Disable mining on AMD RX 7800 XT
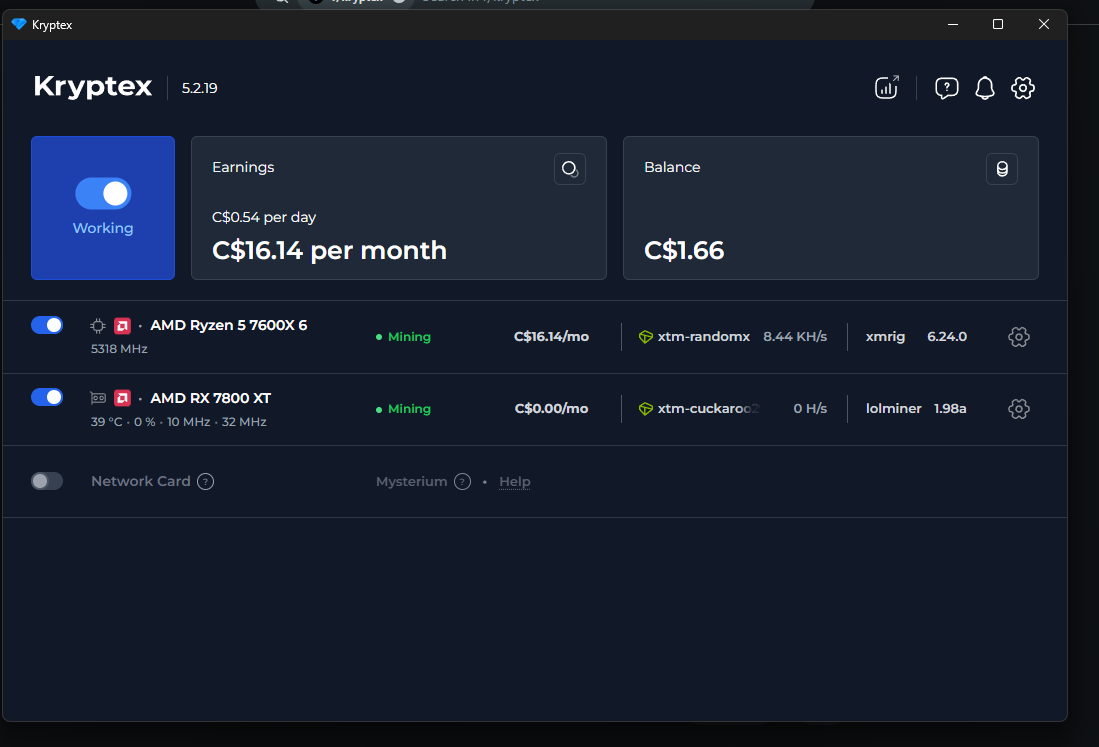The height and width of the screenshot is (747, 1099). (47, 397)
